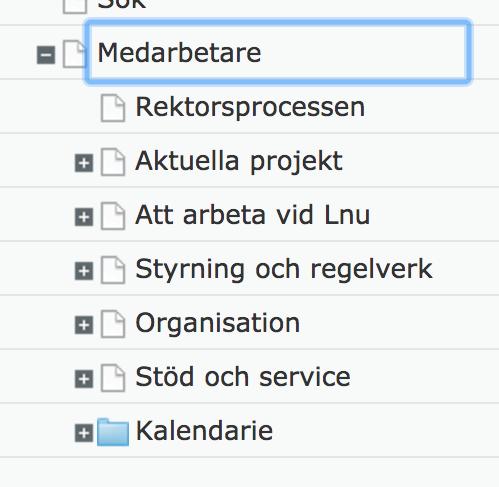Image resolution: width=499 pixels, height=487 pixels.
Task: Select the Styrning och regelverk page
Action: [x=284, y=269]
